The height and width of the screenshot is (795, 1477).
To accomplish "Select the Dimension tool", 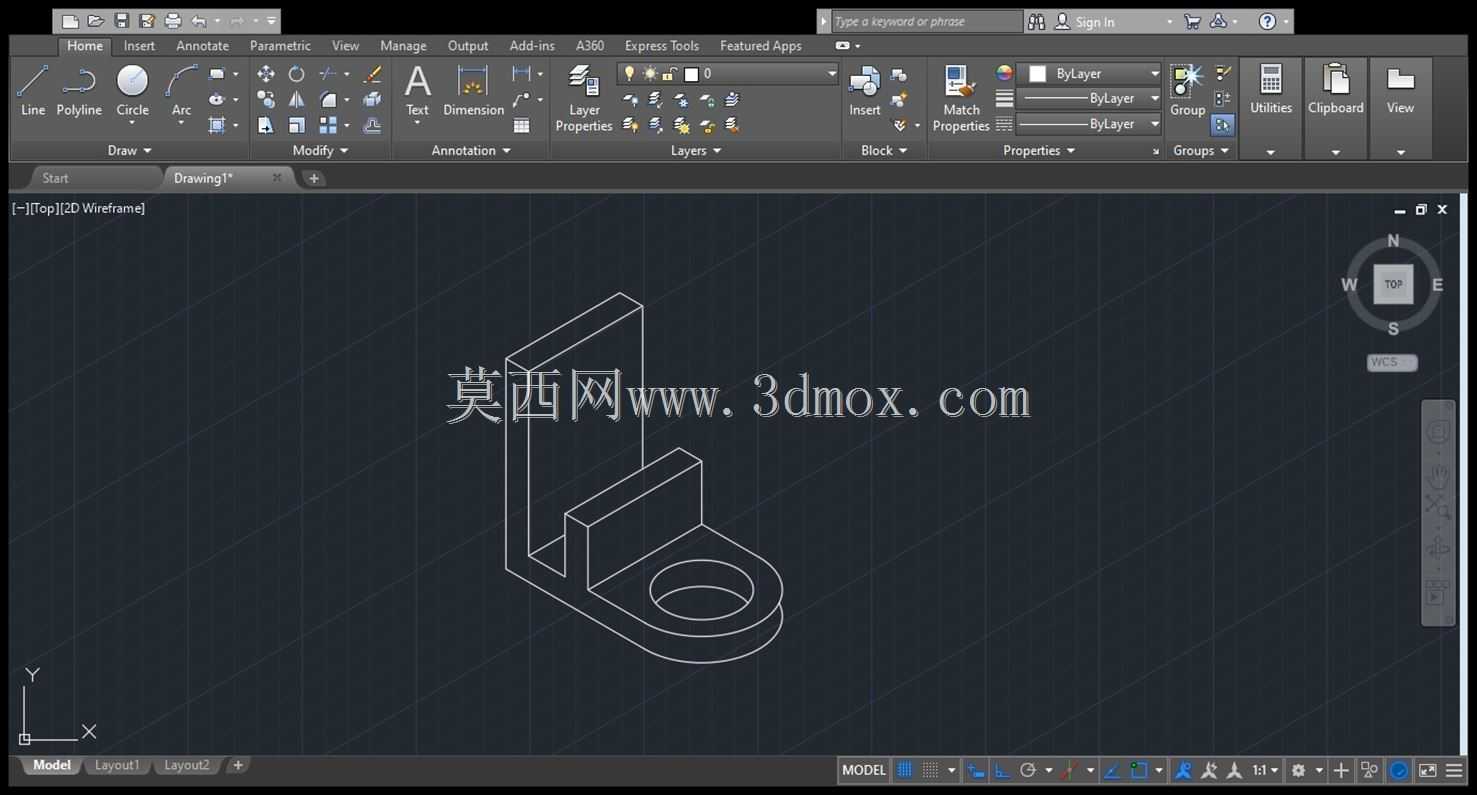I will [473, 90].
